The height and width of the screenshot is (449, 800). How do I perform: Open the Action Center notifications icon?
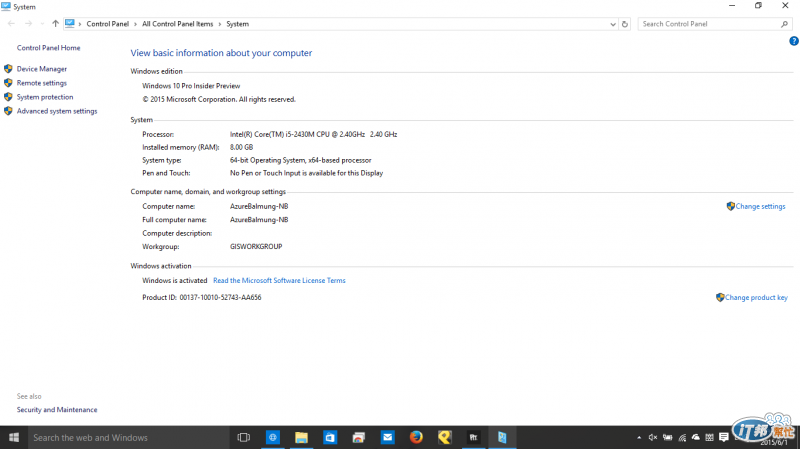click(x=723, y=437)
